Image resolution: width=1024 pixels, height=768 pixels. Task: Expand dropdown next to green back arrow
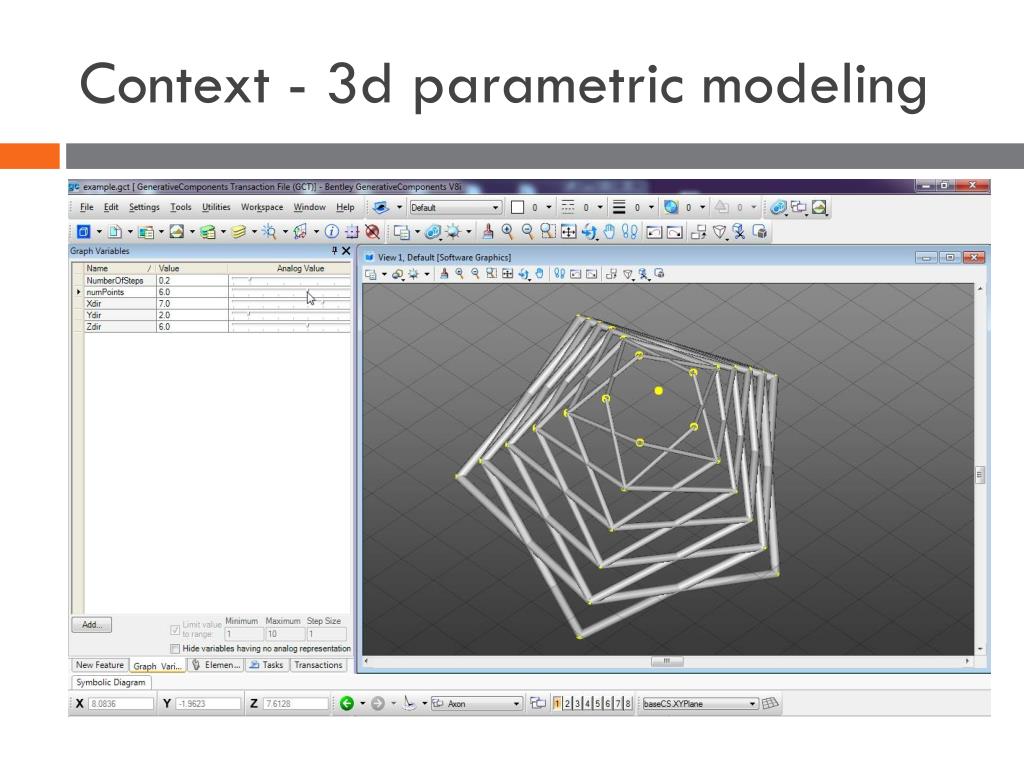(362, 703)
